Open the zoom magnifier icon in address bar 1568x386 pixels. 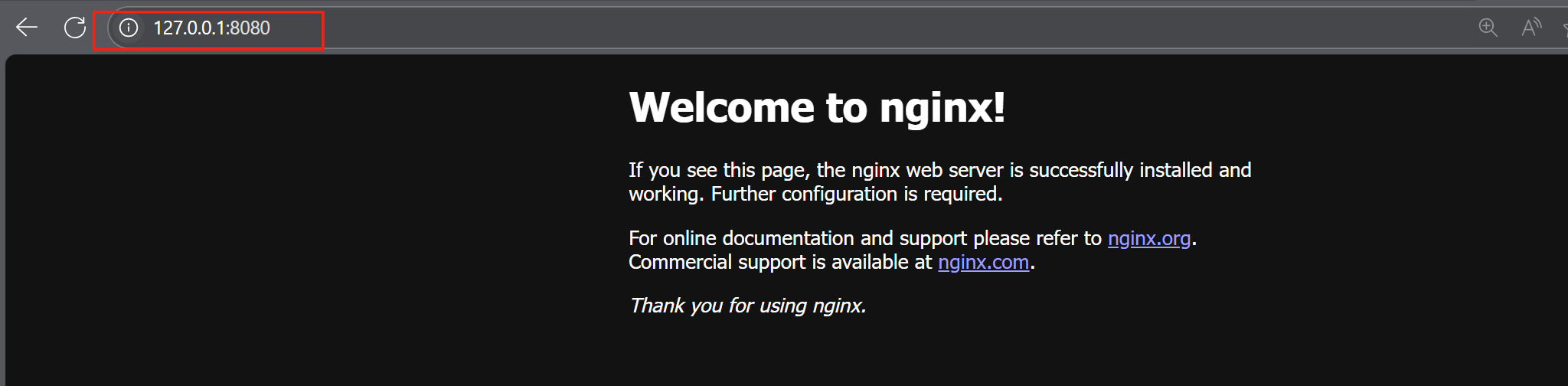point(1488,28)
